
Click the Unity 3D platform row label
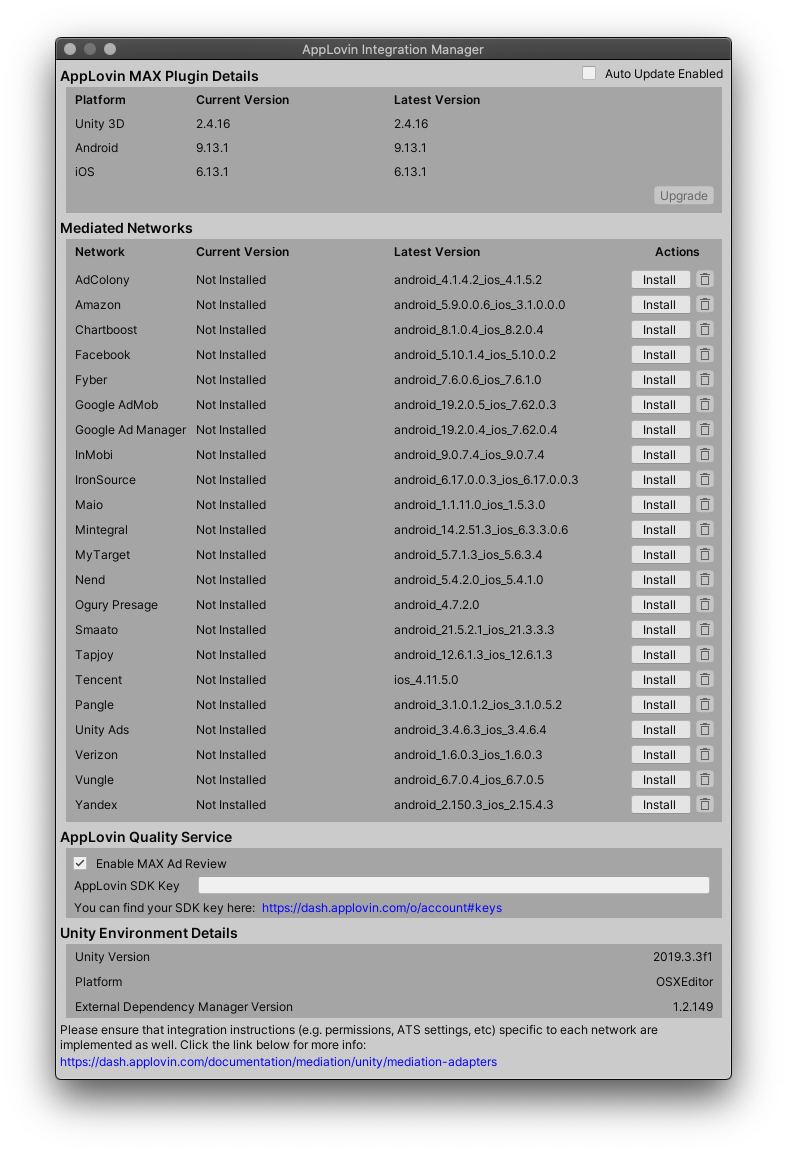coord(99,124)
